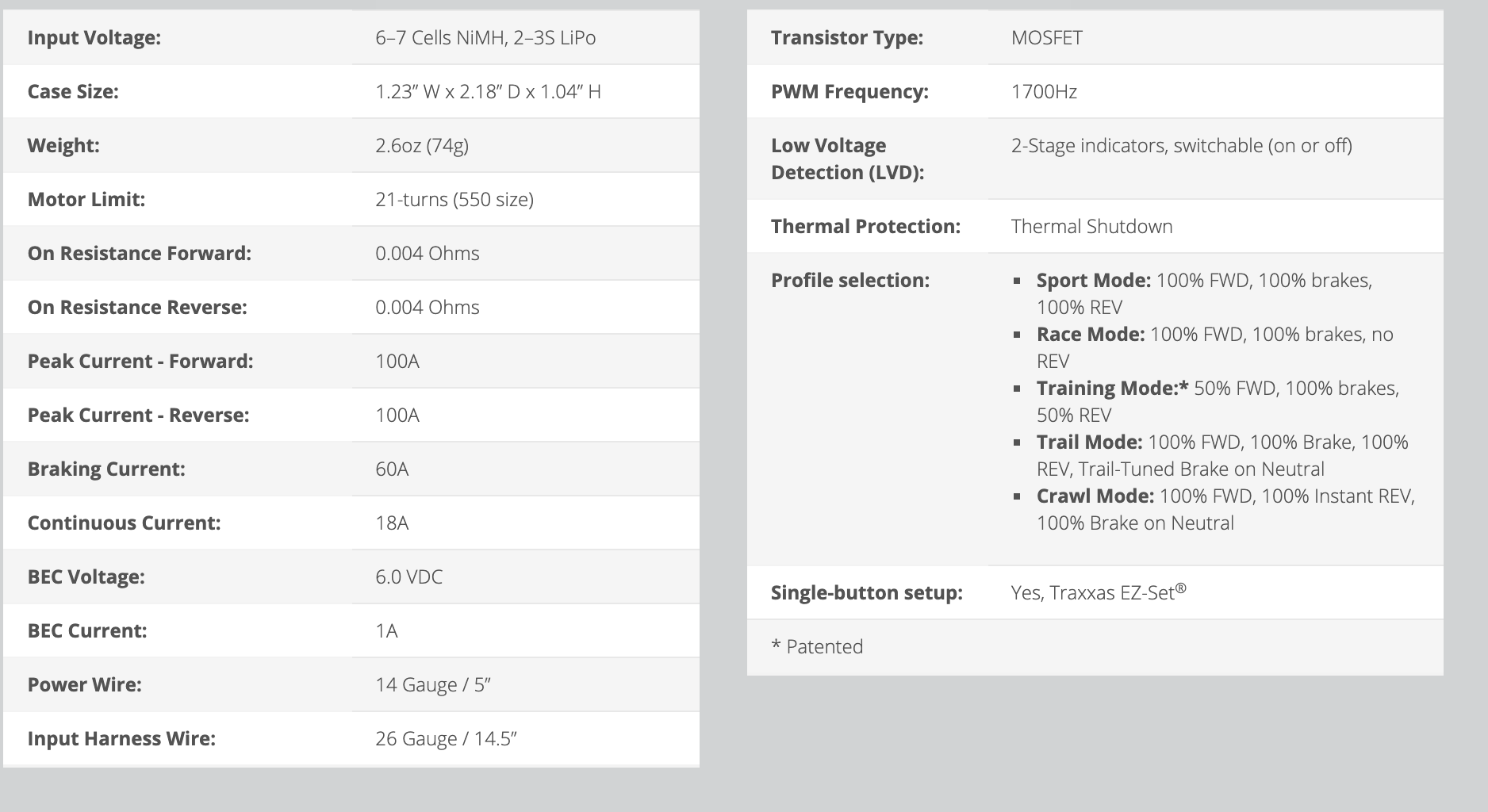The image size is (1488, 812).
Task: Click the Input Harness Wire label
Action: click(121, 738)
